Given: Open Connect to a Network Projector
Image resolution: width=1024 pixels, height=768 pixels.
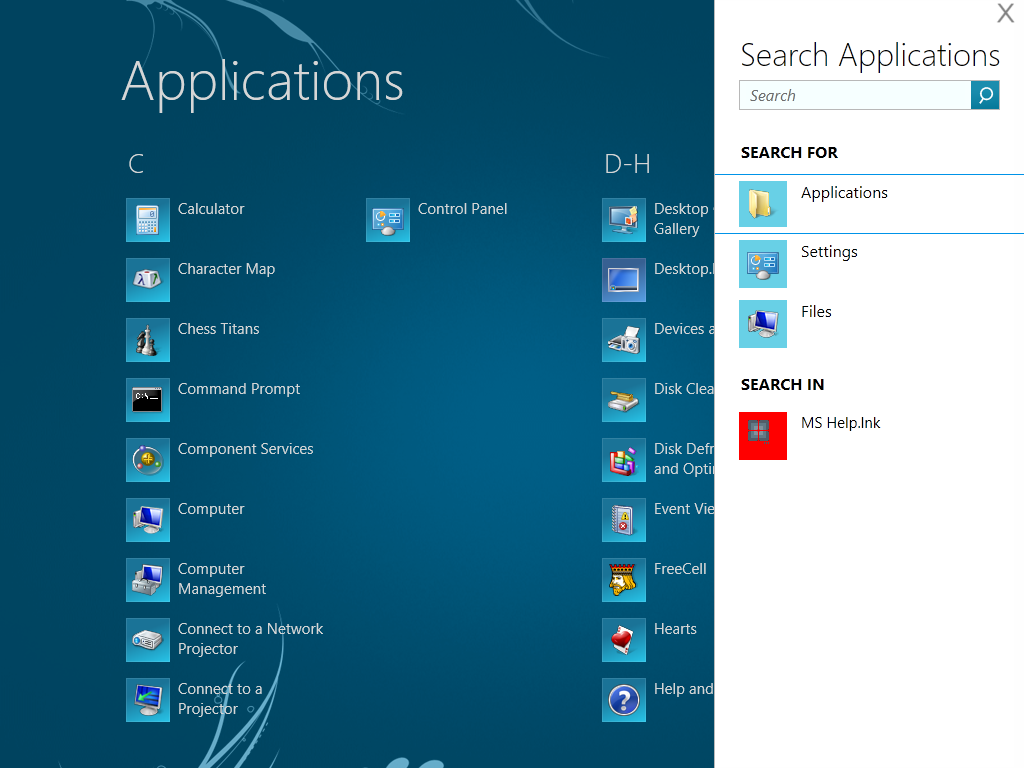Looking at the screenshot, I should tap(148, 640).
